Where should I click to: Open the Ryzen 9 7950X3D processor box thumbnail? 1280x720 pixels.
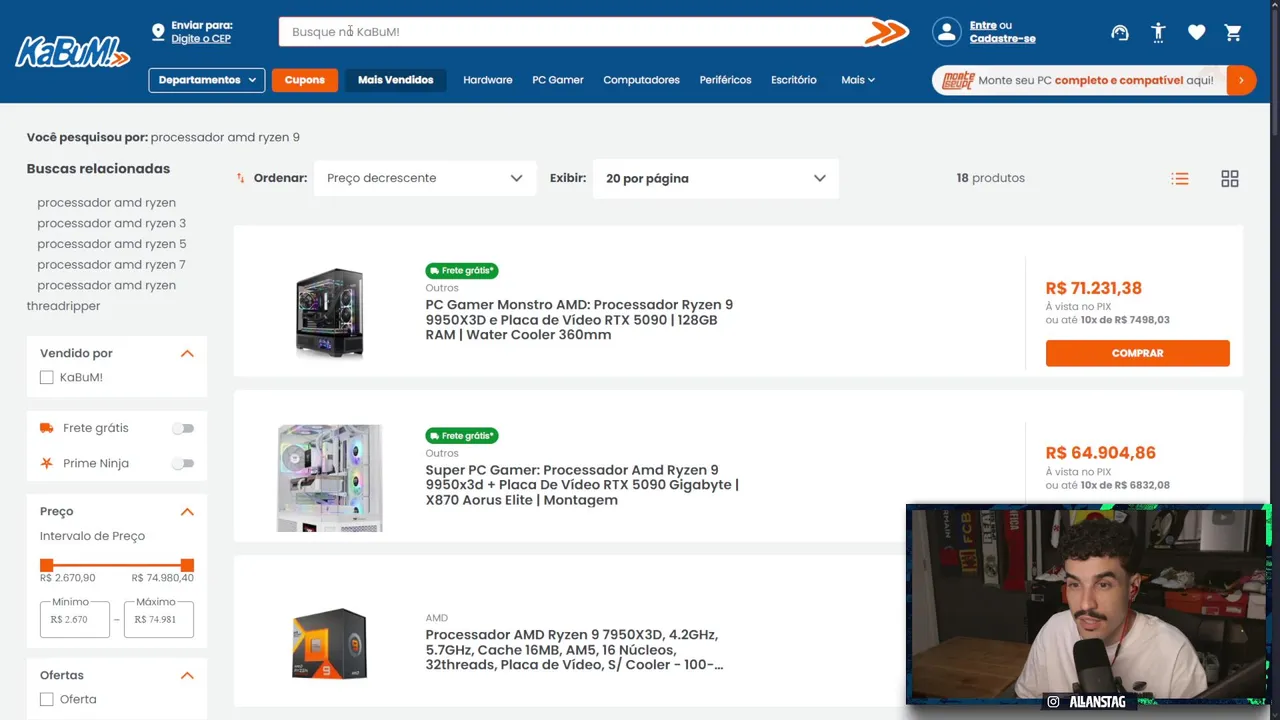(x=330, y=643)
